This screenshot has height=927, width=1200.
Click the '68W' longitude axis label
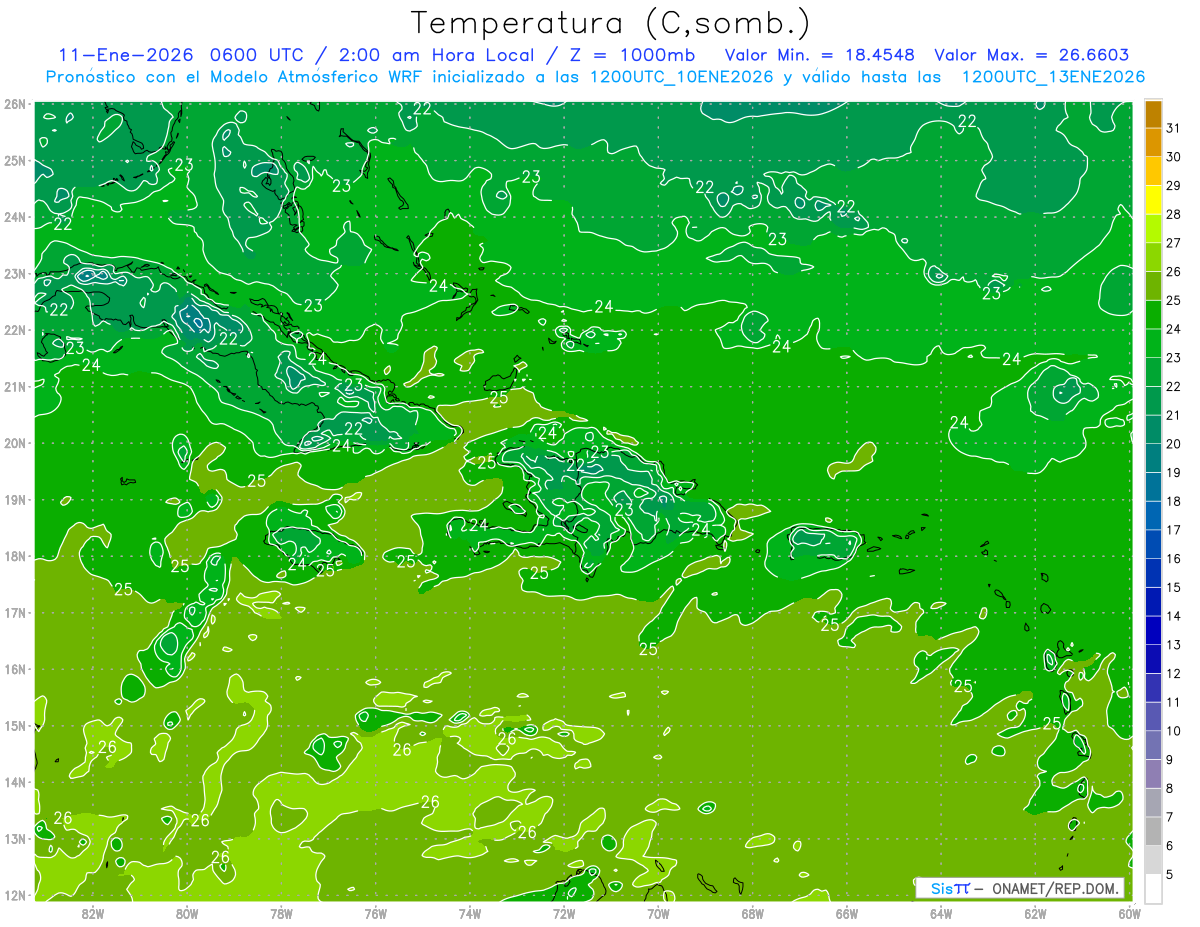[752, 912]
